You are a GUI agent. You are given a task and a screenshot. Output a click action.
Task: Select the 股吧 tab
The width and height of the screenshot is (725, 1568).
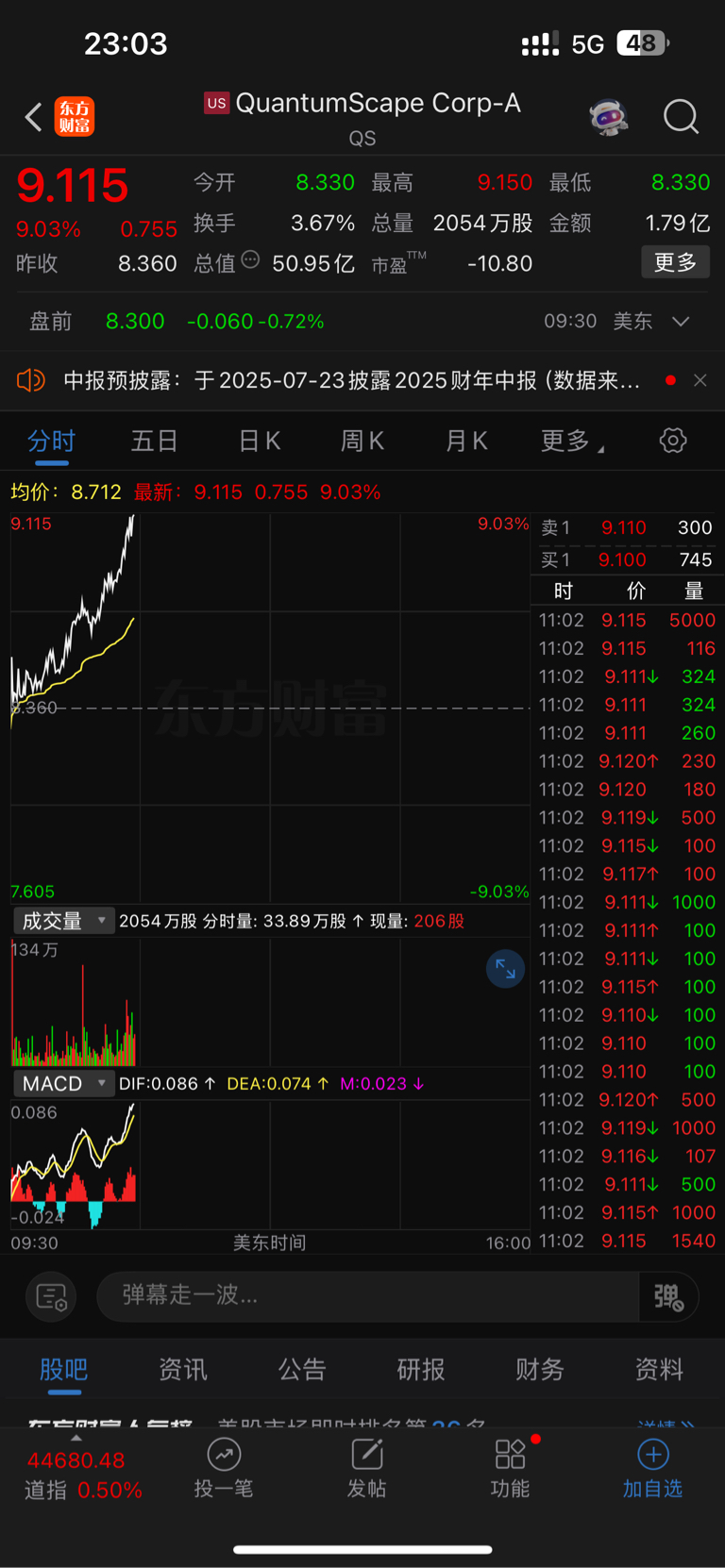pos(63,1369)
